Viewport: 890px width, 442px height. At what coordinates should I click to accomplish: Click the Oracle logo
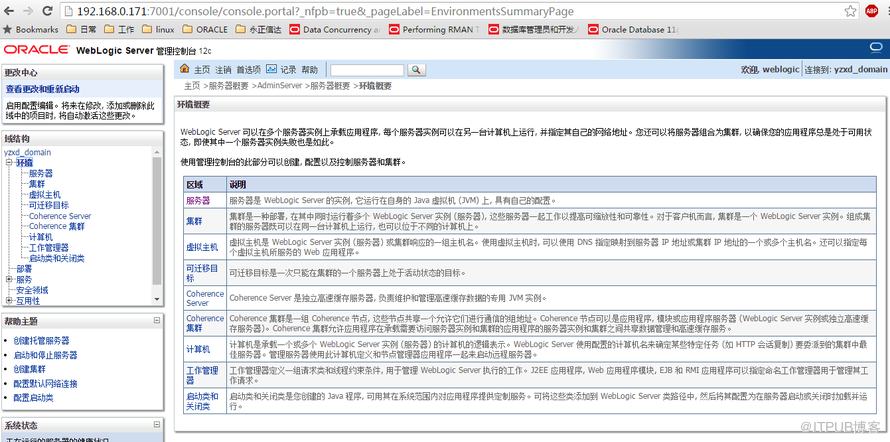coord(36,50)
